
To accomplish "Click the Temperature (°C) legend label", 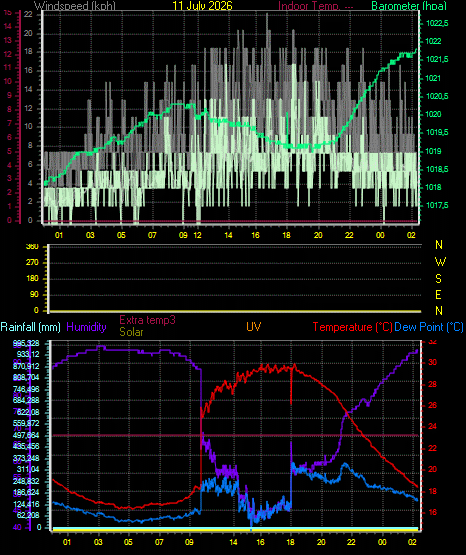I will [352, 327].
